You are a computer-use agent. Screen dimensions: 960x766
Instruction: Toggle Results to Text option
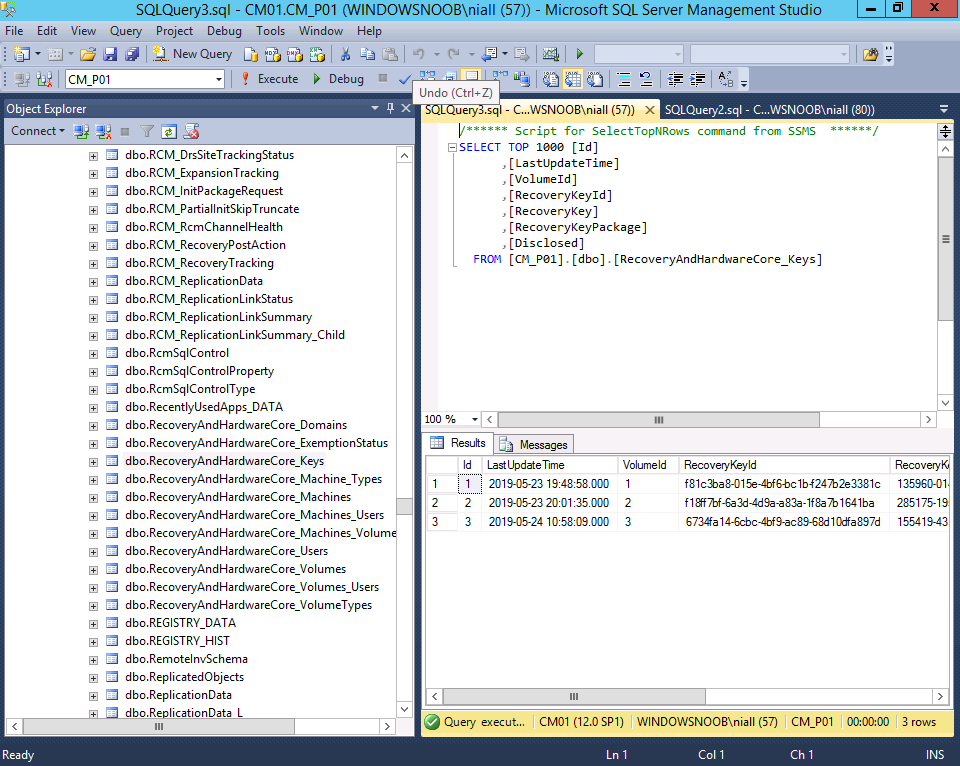point(550,79)
